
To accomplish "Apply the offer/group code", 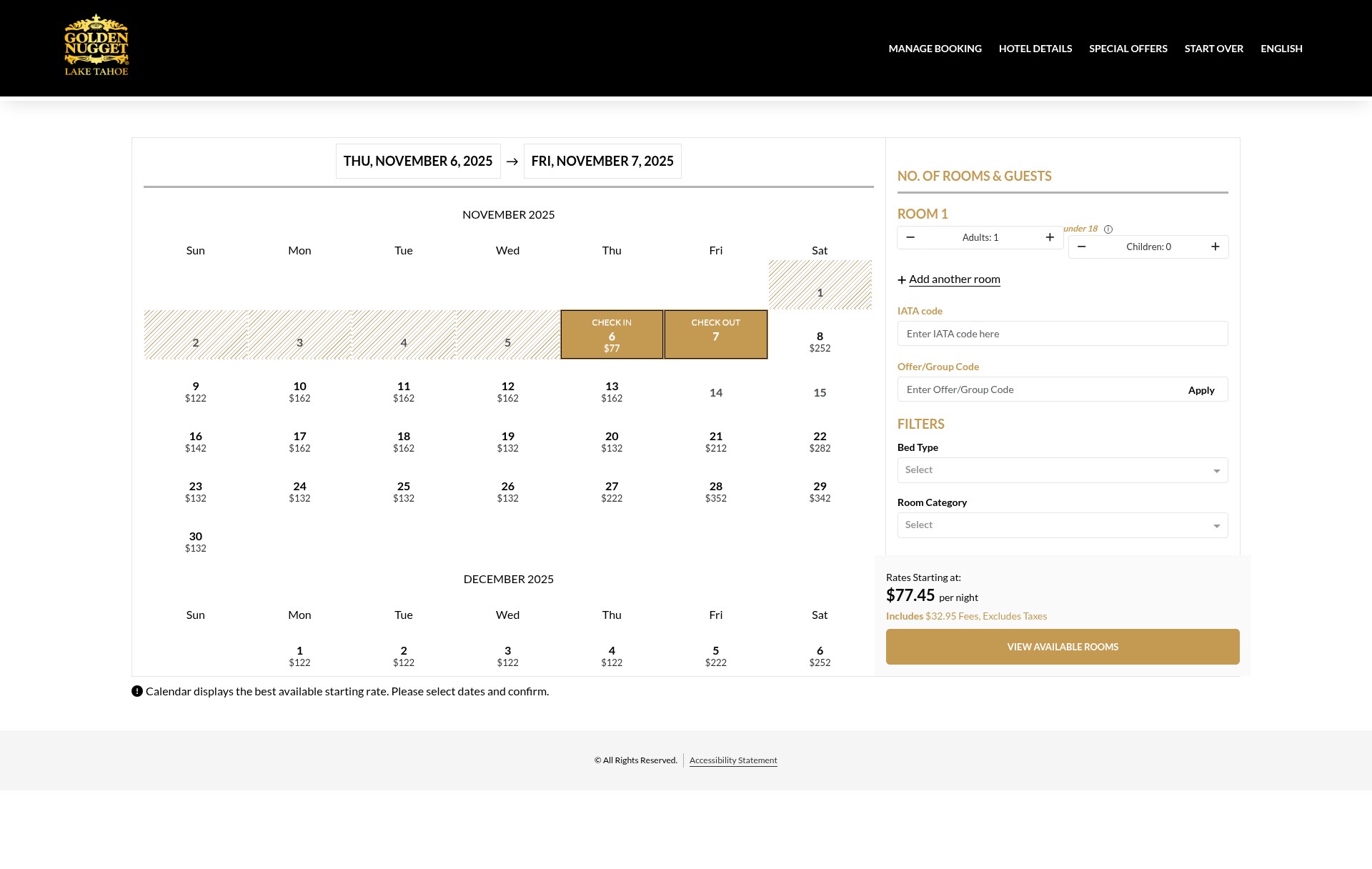I will [1201, 390].
